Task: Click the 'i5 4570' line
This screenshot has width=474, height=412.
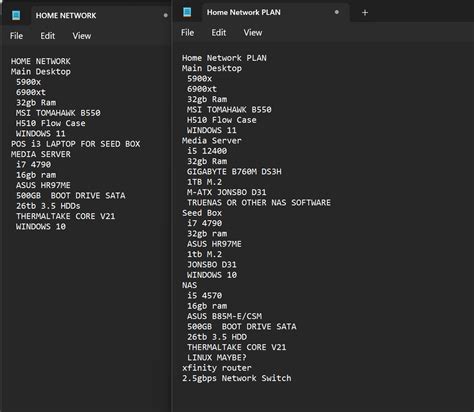Action: [x=204, y=296]
